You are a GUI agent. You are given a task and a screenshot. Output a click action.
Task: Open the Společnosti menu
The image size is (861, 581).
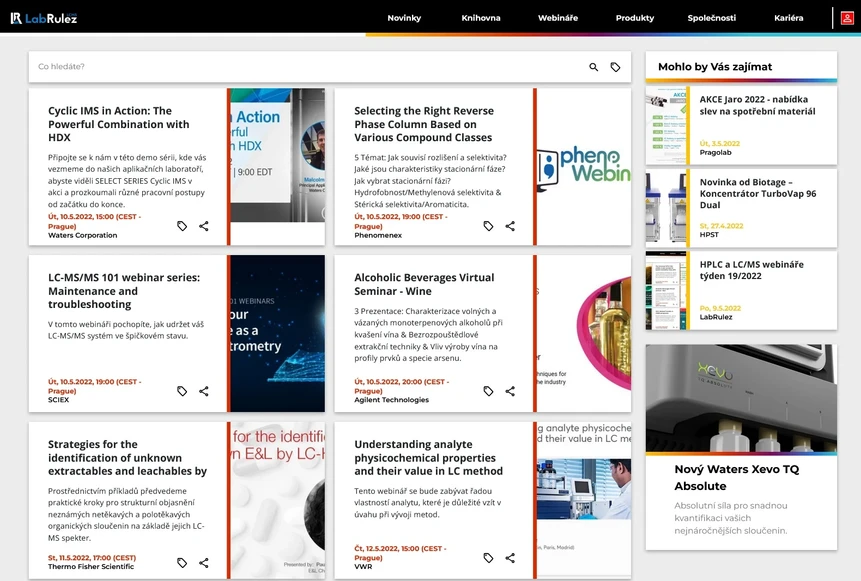coord(712,18)
